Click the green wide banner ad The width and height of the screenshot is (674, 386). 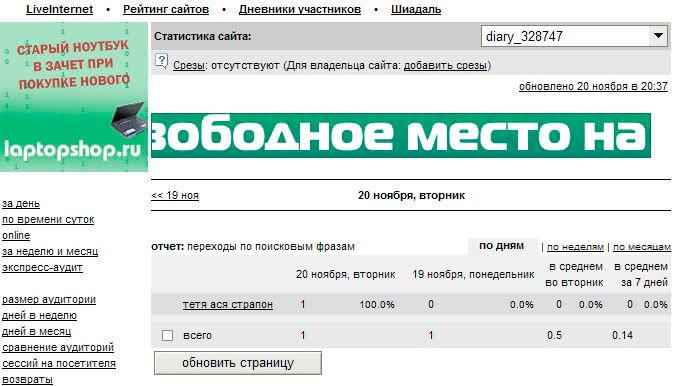pos(401,135)
